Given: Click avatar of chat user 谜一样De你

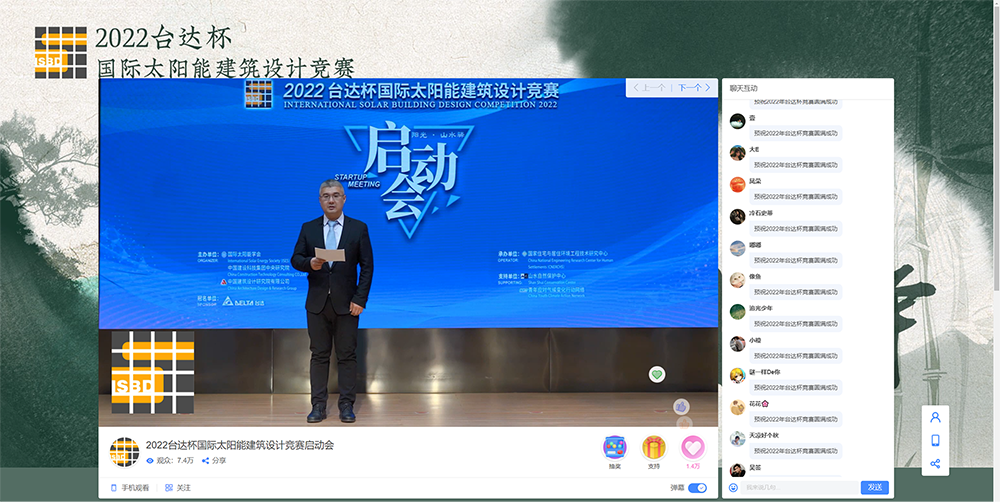Looking at the screenshot, I should point(737,375).
